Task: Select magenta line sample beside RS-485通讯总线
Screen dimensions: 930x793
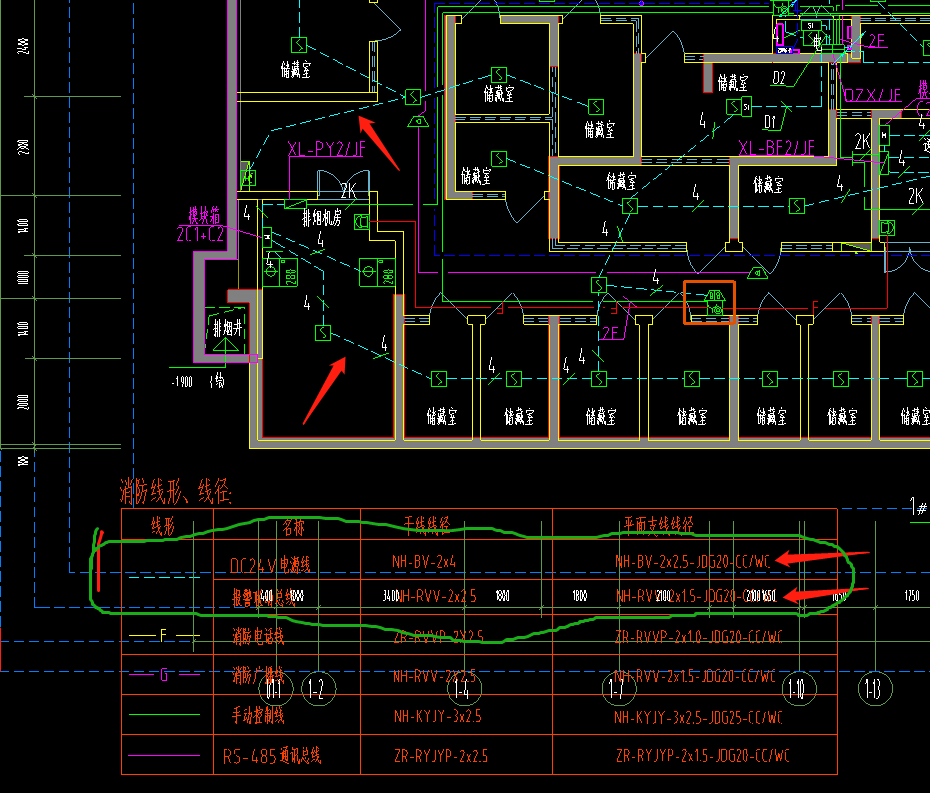Action: pos(164,756)
